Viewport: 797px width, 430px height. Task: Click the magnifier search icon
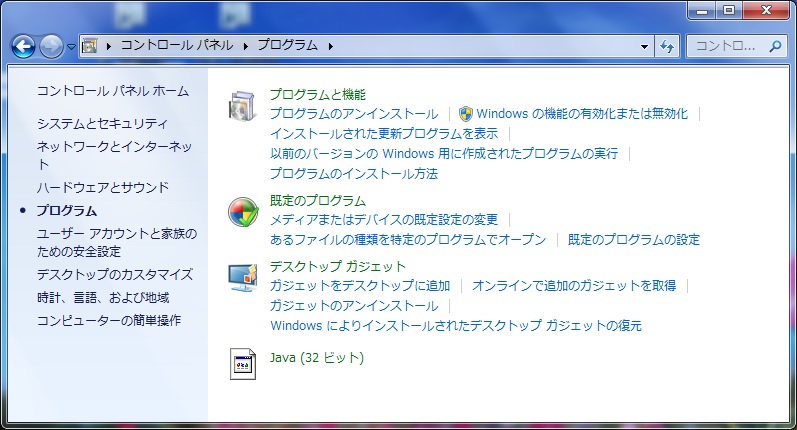[775, 46]
